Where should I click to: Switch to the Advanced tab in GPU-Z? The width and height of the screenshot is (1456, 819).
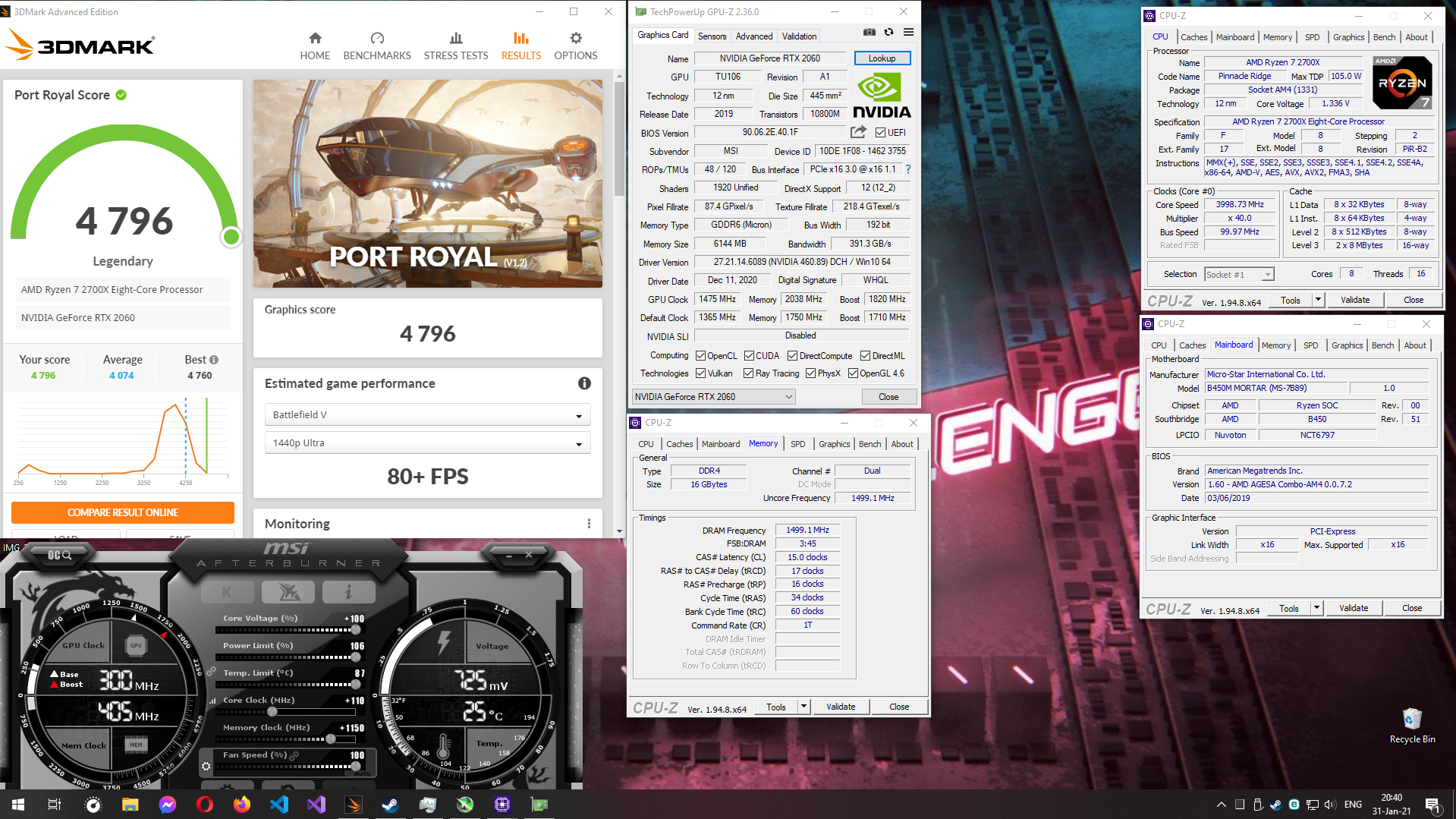tap(753, 36)
